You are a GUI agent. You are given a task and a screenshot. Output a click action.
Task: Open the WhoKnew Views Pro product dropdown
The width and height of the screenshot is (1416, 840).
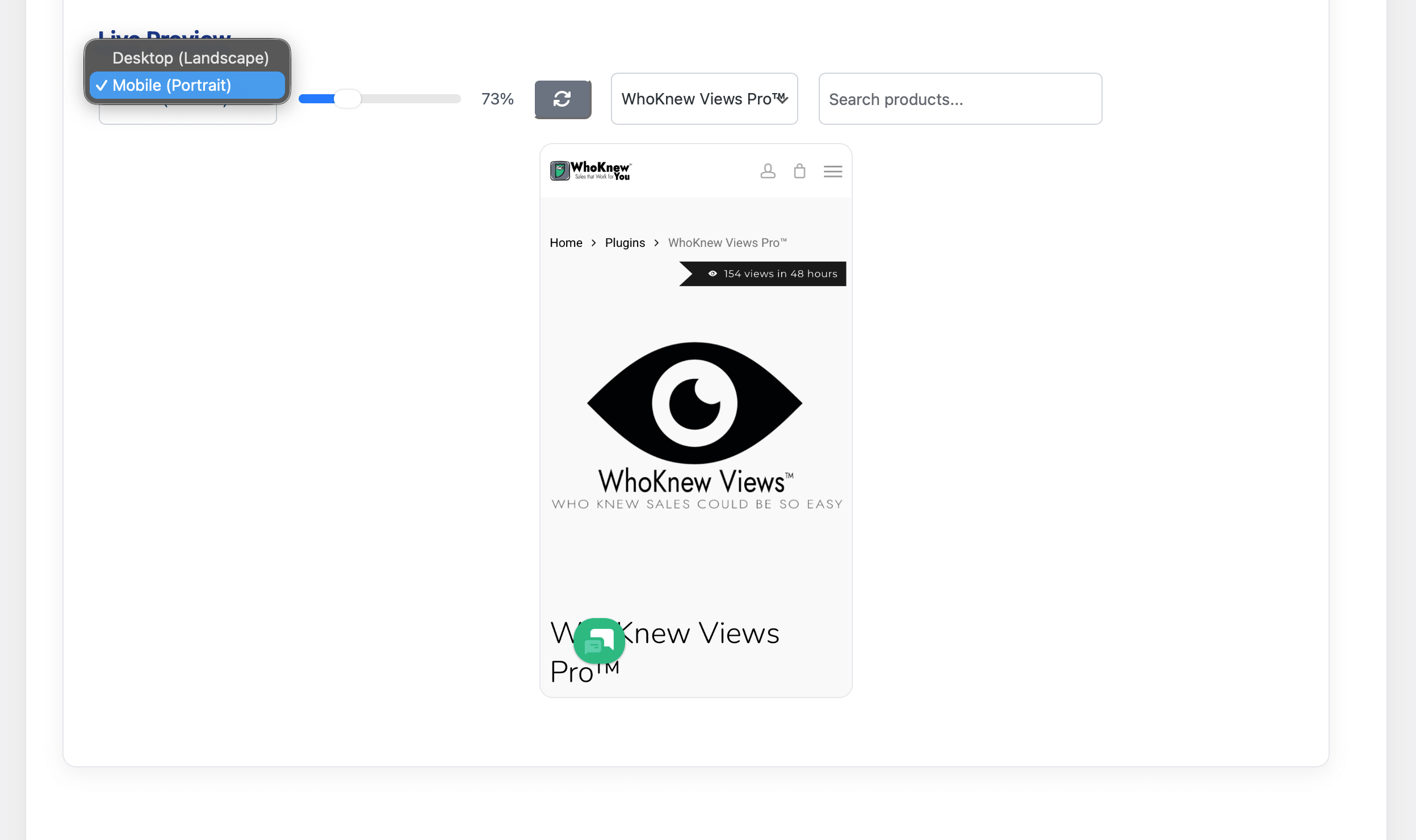(703, 98)
